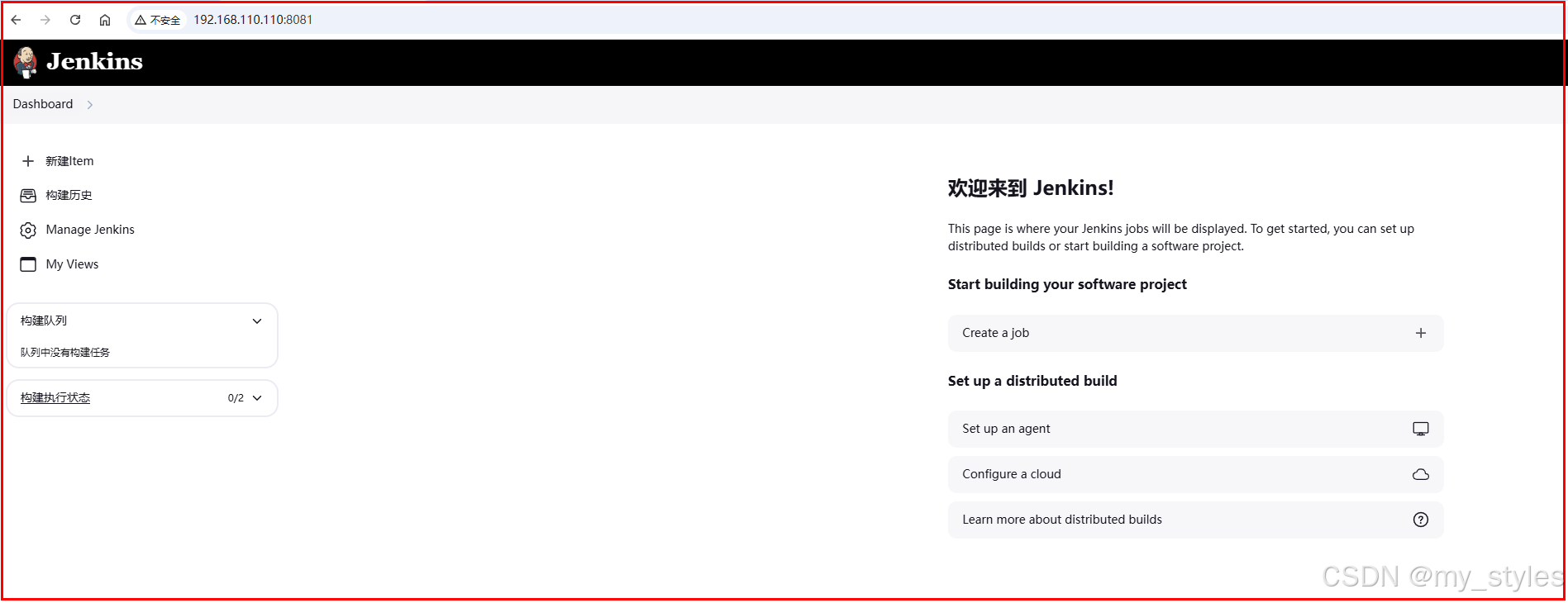This screenshot has height=603, width=1568.
Task: Click the browser back arrow
Action: tap(17, 20)
